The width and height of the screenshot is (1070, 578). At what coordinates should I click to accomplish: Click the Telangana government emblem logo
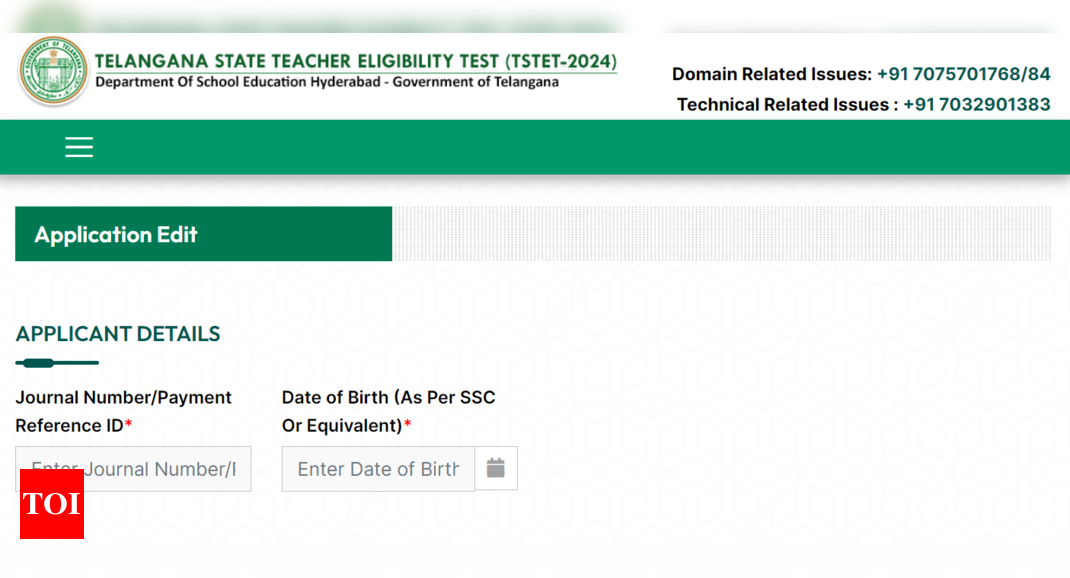[52, 72]
